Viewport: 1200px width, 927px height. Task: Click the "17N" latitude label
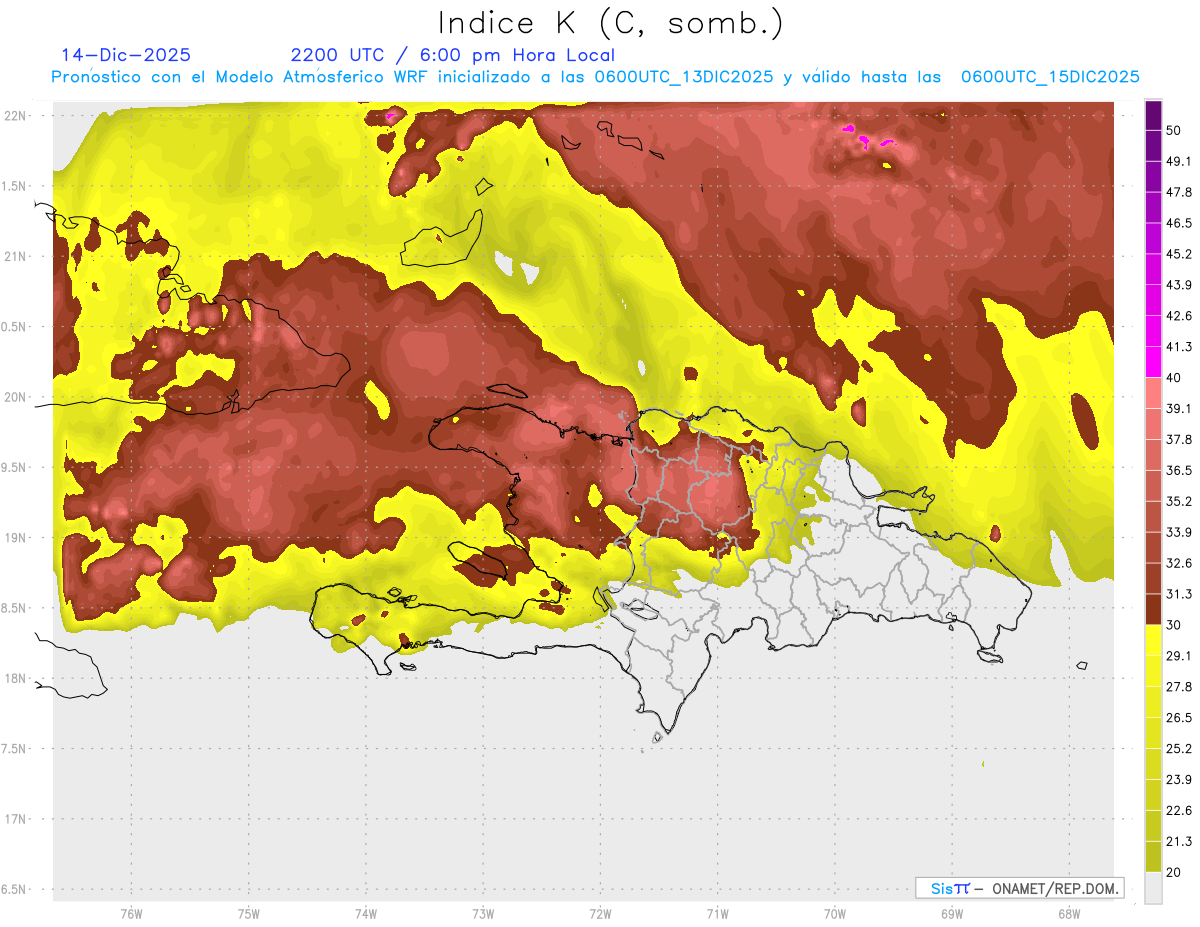16,819
